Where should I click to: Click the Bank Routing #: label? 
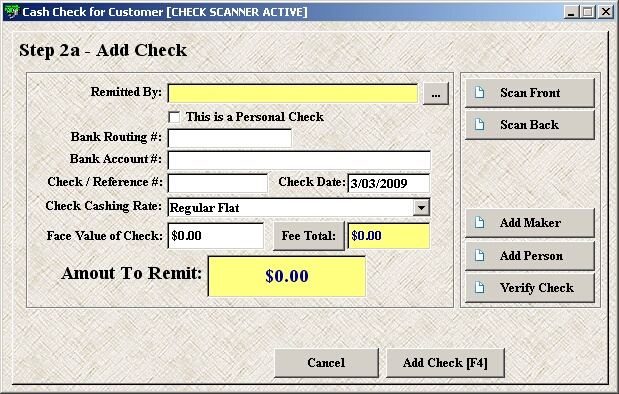pos(116,137)
